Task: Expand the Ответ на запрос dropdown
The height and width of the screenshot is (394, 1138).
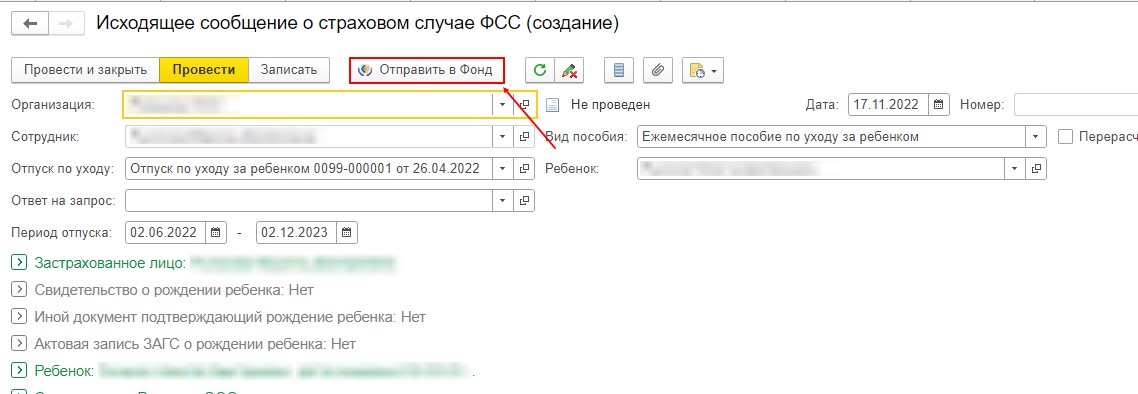Action: (502, 200)
